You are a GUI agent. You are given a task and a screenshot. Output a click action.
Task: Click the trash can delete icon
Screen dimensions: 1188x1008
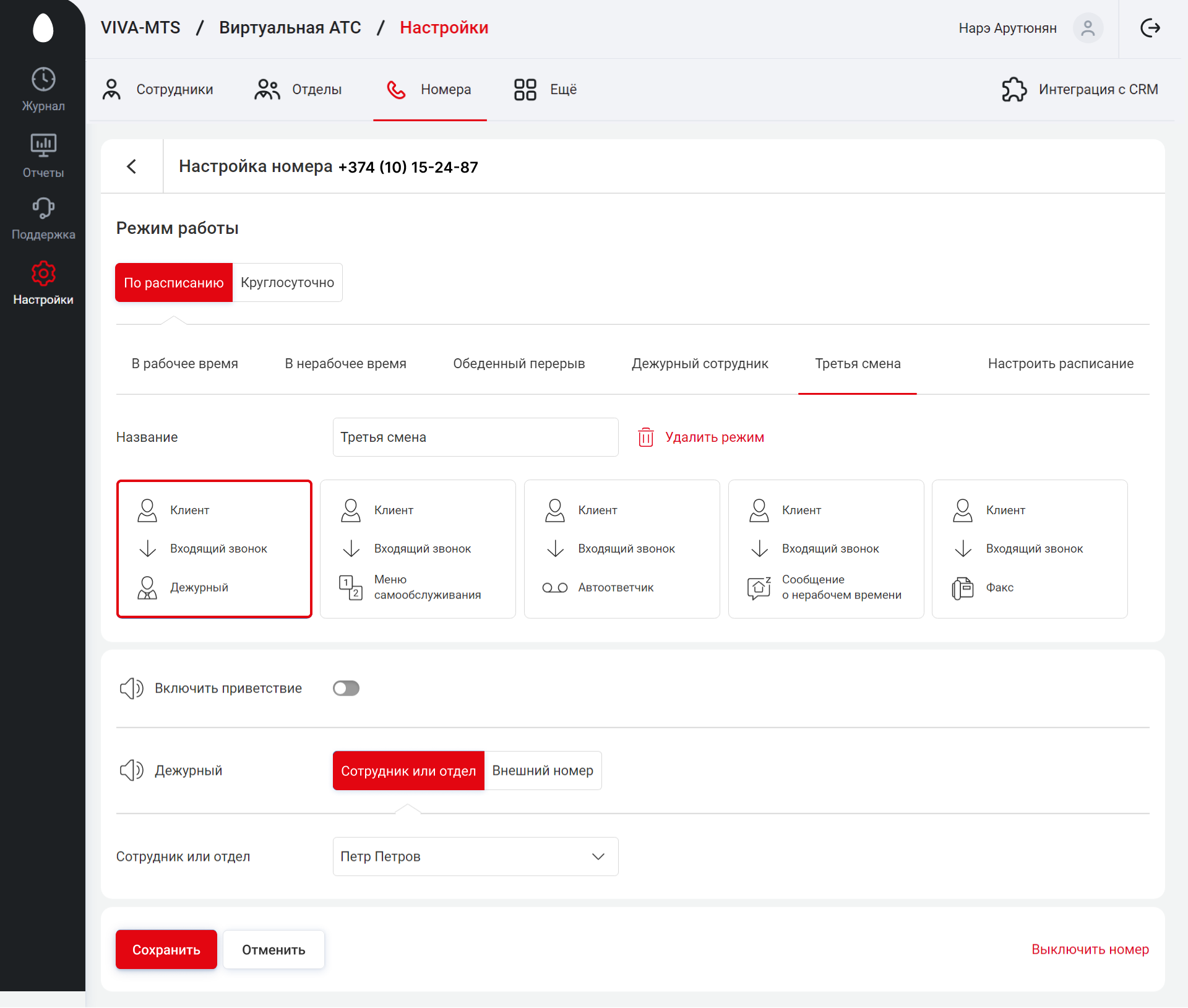point(645,437)
